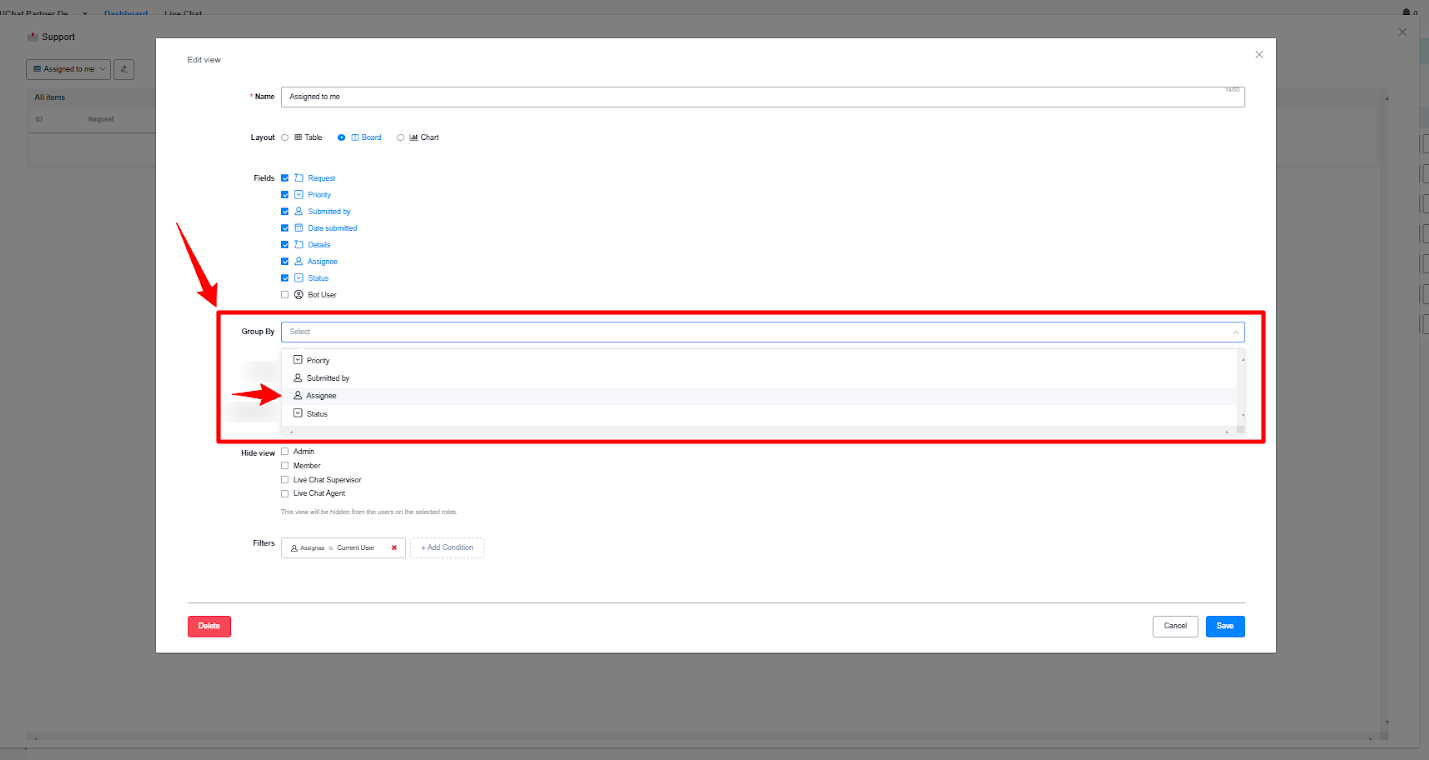Screen dimensions: 1429x760
Task: Enable the Bot User field checkbox
Action: [x=285, y=295]
